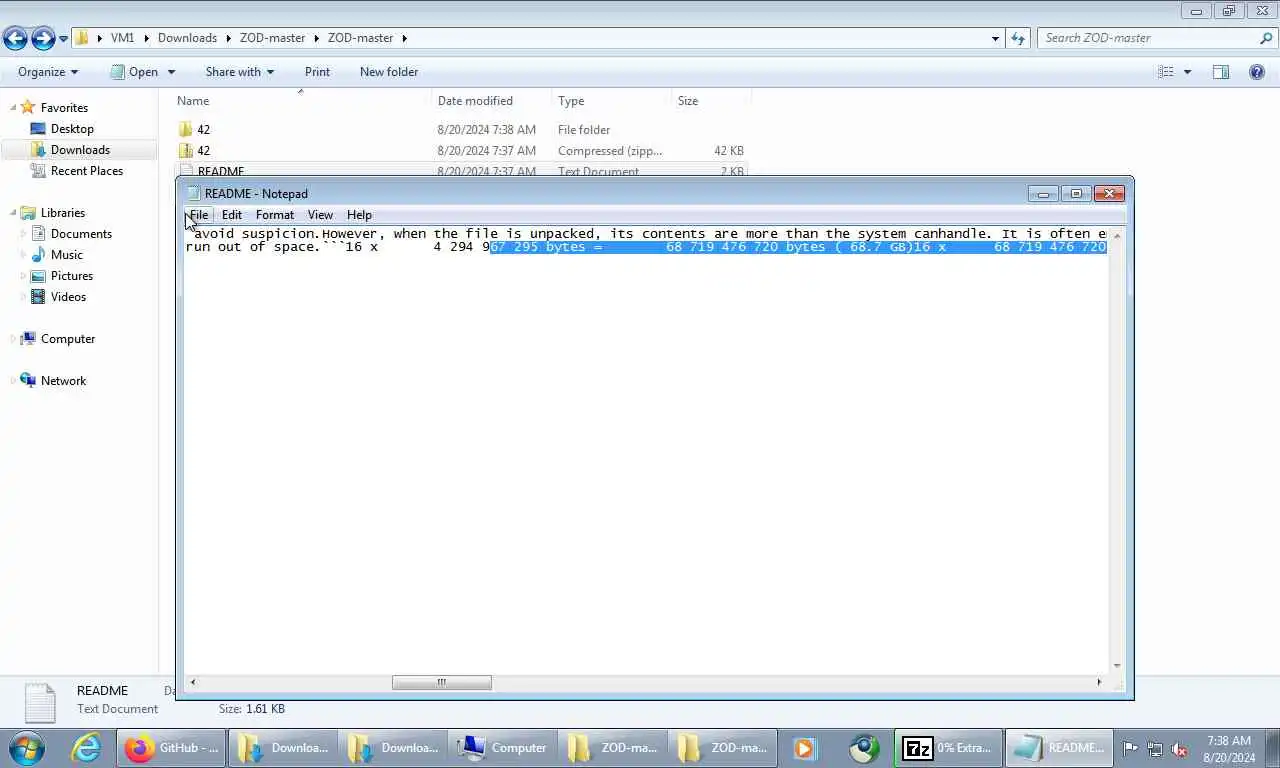Image resolution: width=1280 pixels, height=768 pixels.
Task: Click in the Search ZOD-master field
Action: (1146, 38)
